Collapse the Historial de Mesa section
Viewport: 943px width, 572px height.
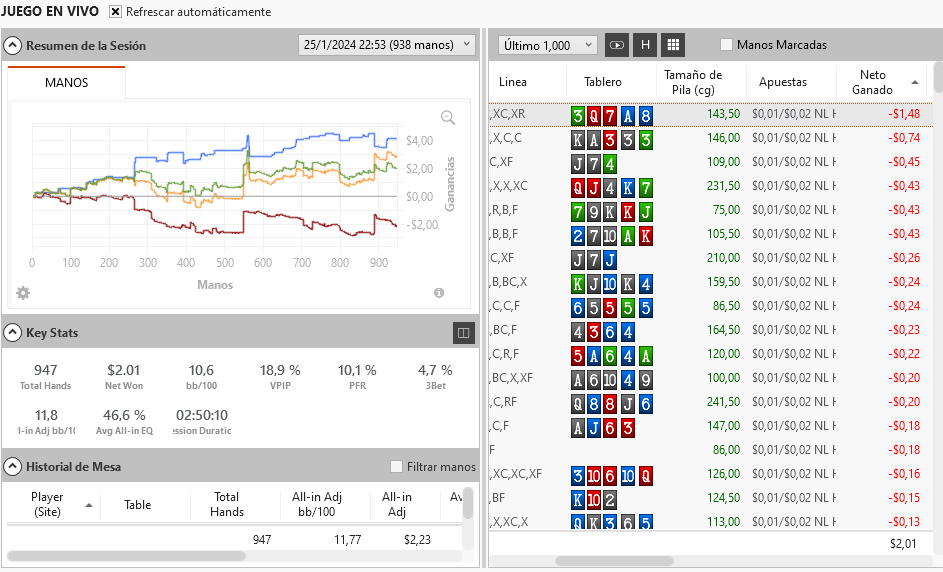pos(13,467)
